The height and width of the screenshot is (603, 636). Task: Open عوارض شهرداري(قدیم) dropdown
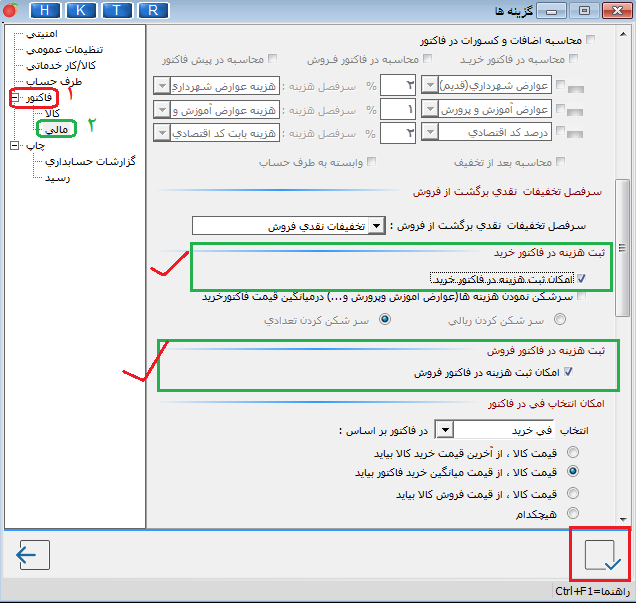(x=430, y=86)
